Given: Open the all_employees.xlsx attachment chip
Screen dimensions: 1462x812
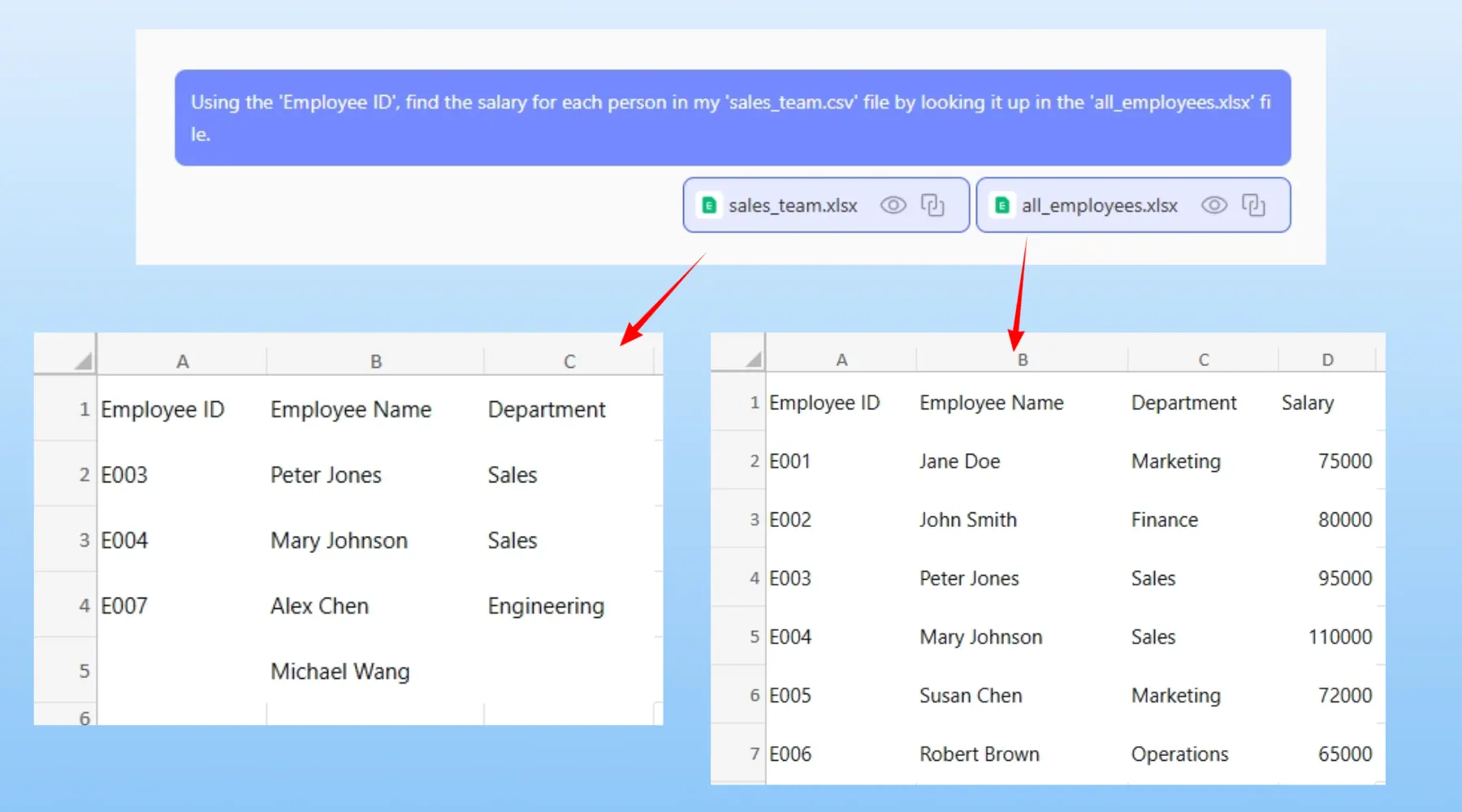Looking at the screenshot, I should point(1099,205).
